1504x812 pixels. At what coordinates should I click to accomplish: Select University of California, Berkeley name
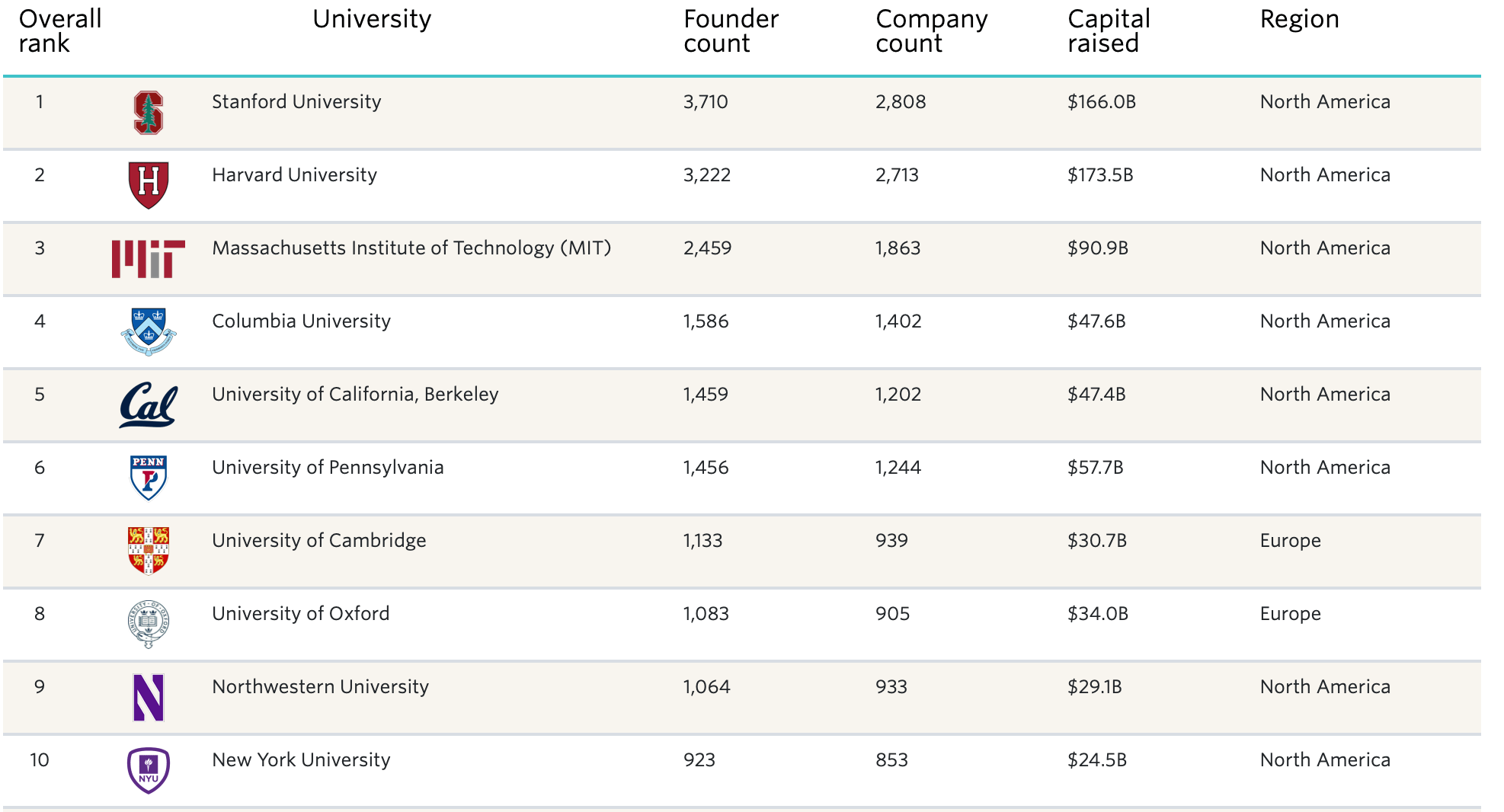coord(355,395)
